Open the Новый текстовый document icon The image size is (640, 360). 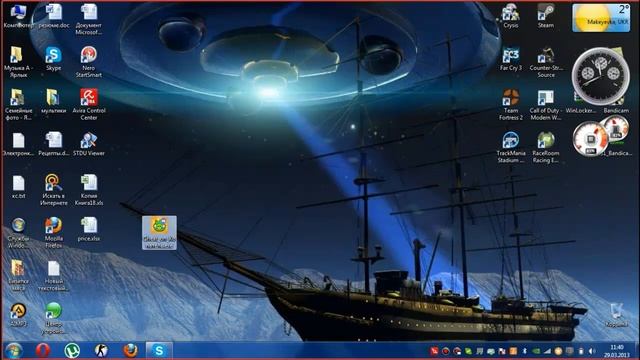pos(53,276)
